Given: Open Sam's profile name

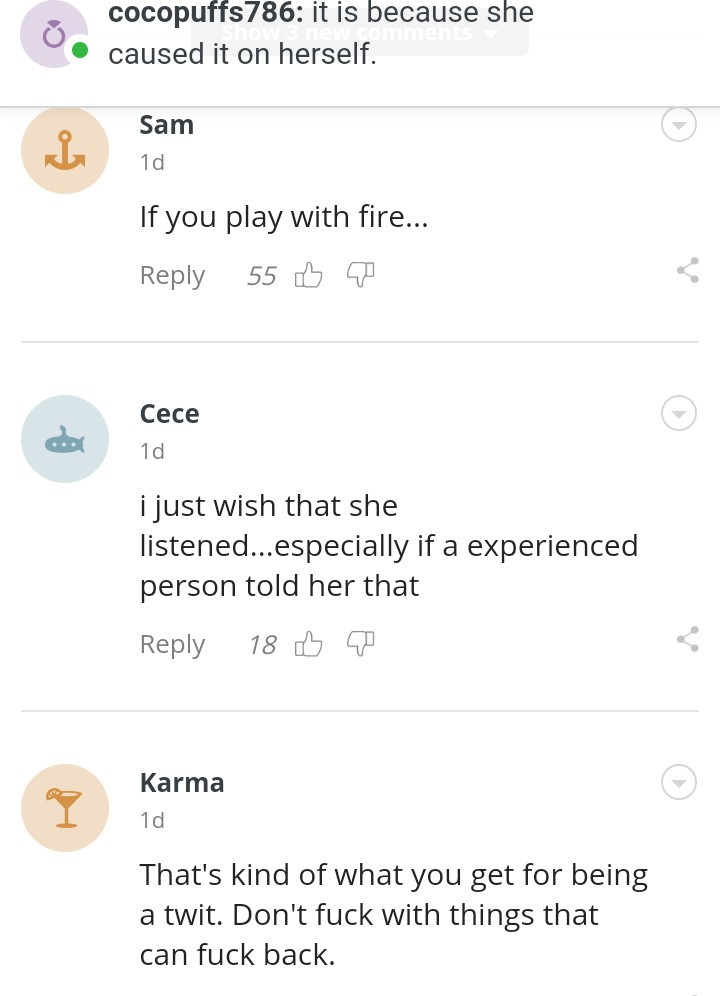Looking at the screenshot, I should (x=167, y=125).
